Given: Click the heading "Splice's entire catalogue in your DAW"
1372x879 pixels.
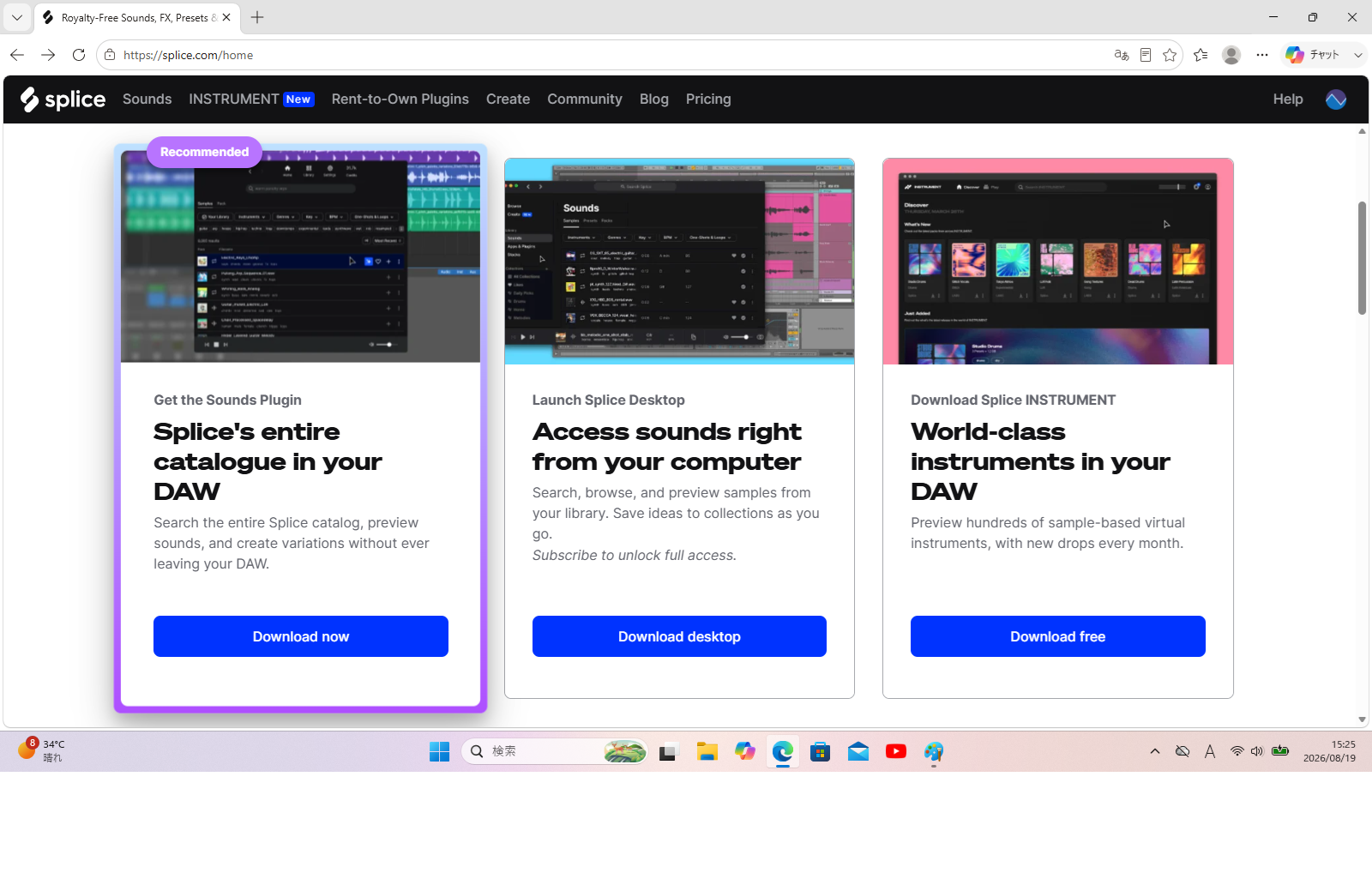Looking at the screenshot, I should (268, 461).
